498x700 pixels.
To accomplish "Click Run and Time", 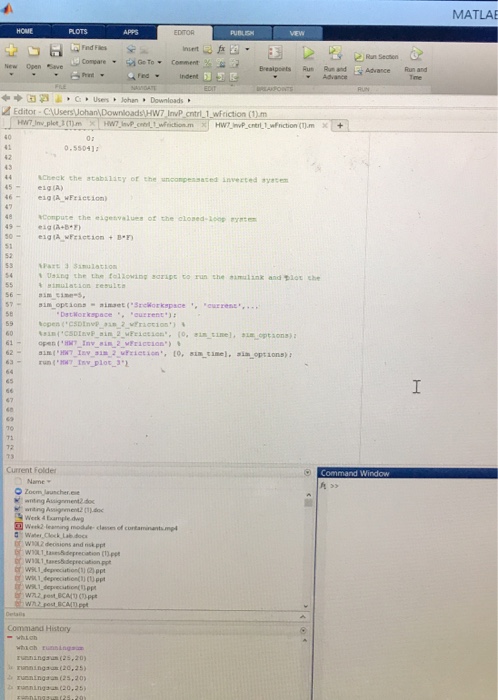I will point(415,63).
